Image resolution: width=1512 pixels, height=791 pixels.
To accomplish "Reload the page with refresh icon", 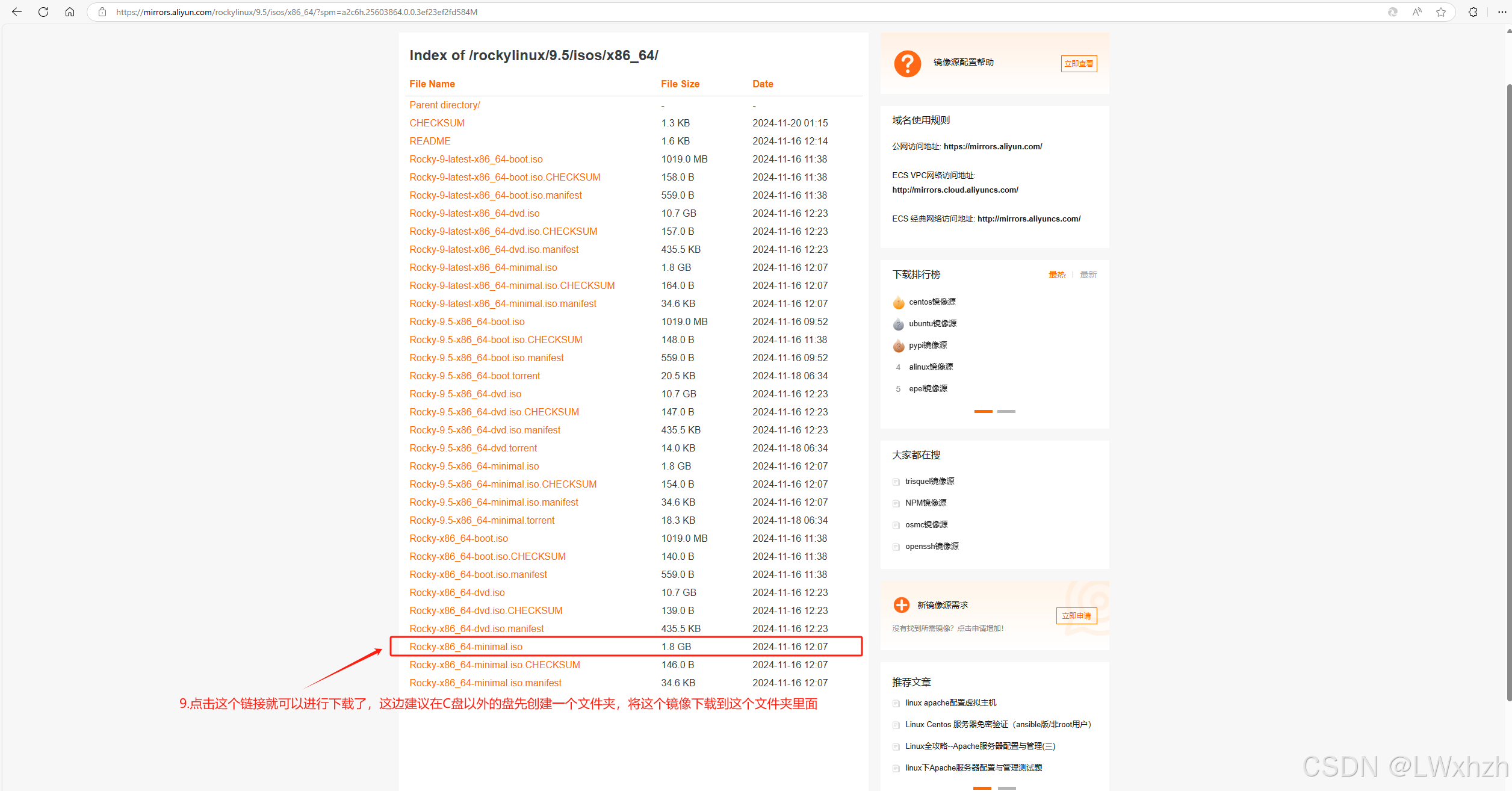I will [x=43, y=12].
